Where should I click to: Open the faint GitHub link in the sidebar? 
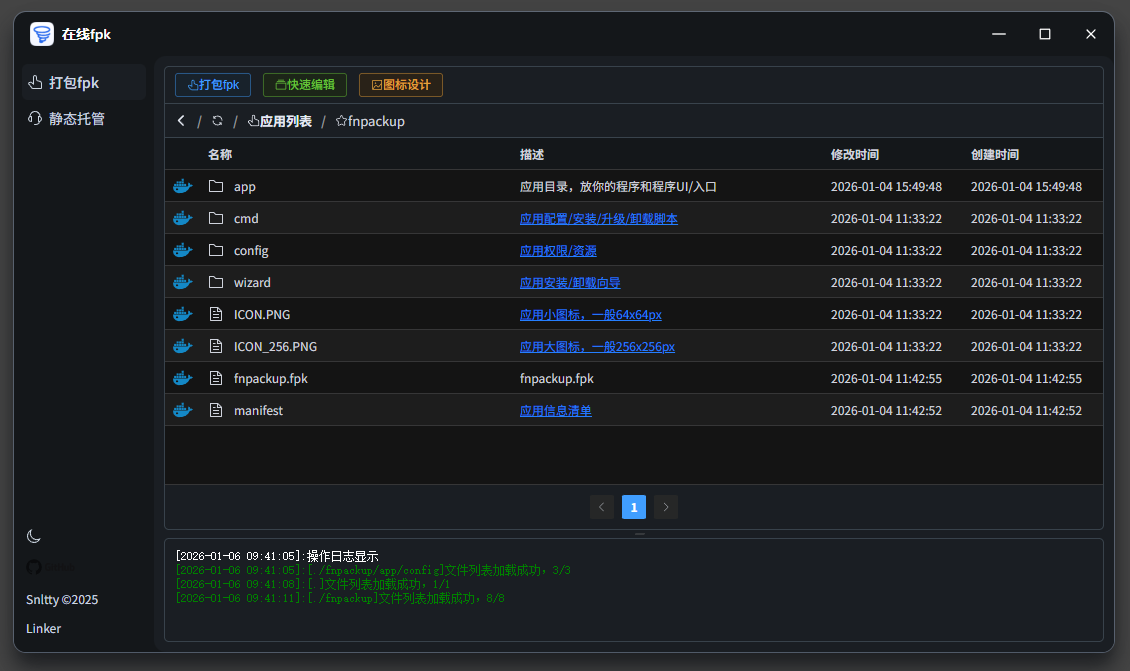[50, 567]
